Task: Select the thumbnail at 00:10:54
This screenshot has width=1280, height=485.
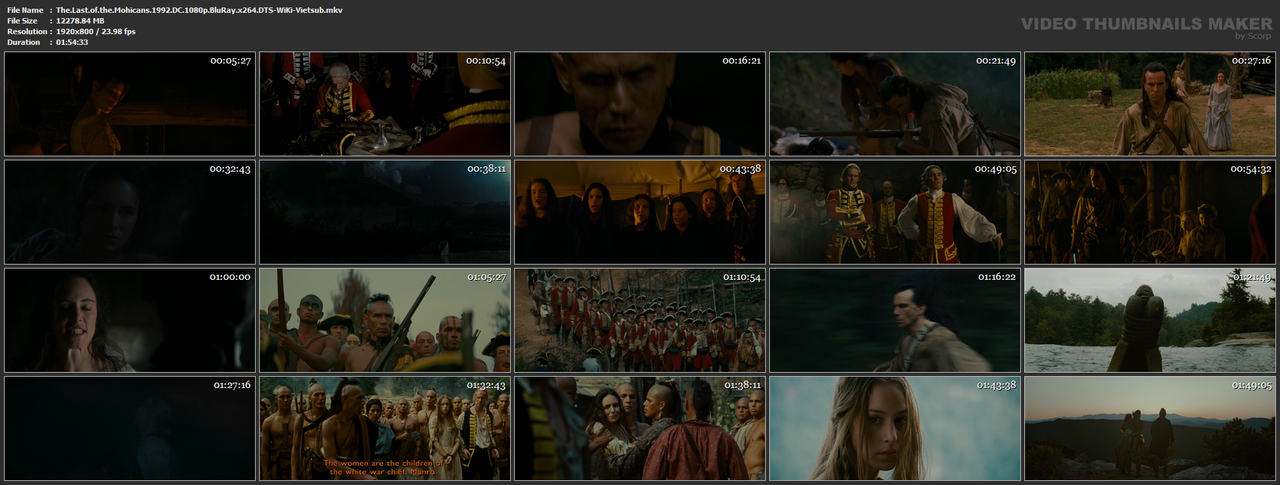Action: pyautogui.click(x=385, y=104)
